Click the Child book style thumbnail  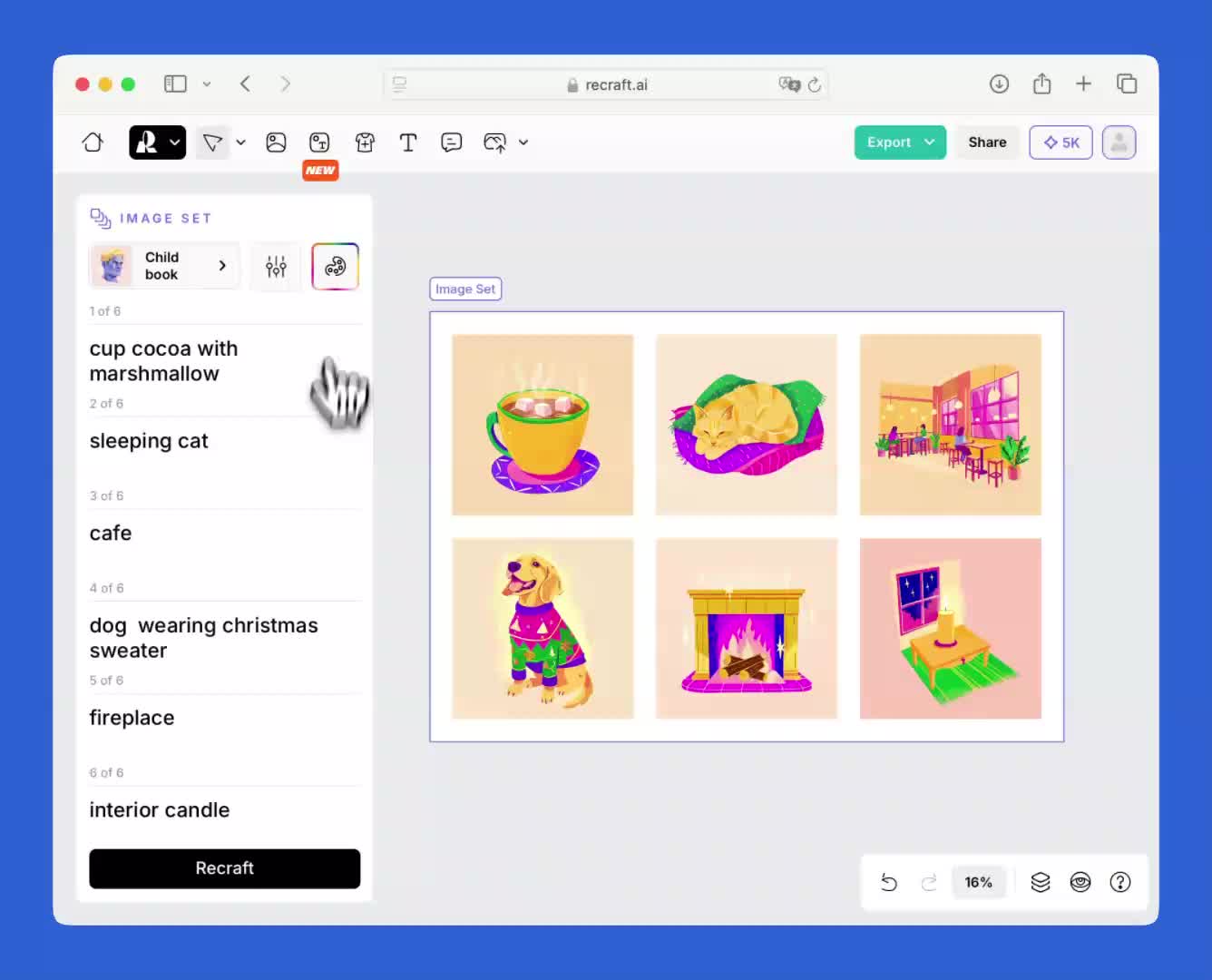click(x=112, y=266)
